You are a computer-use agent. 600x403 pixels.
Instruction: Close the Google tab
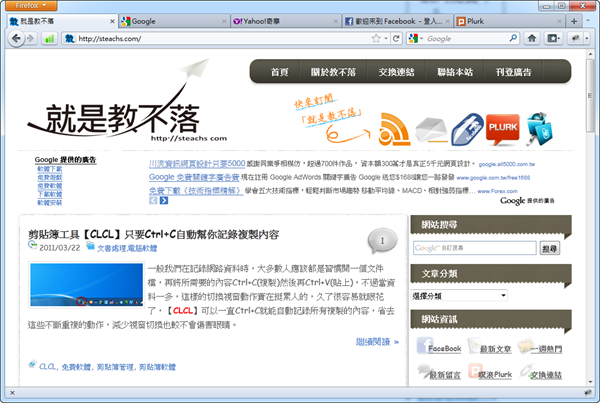(x=224, y=21)
